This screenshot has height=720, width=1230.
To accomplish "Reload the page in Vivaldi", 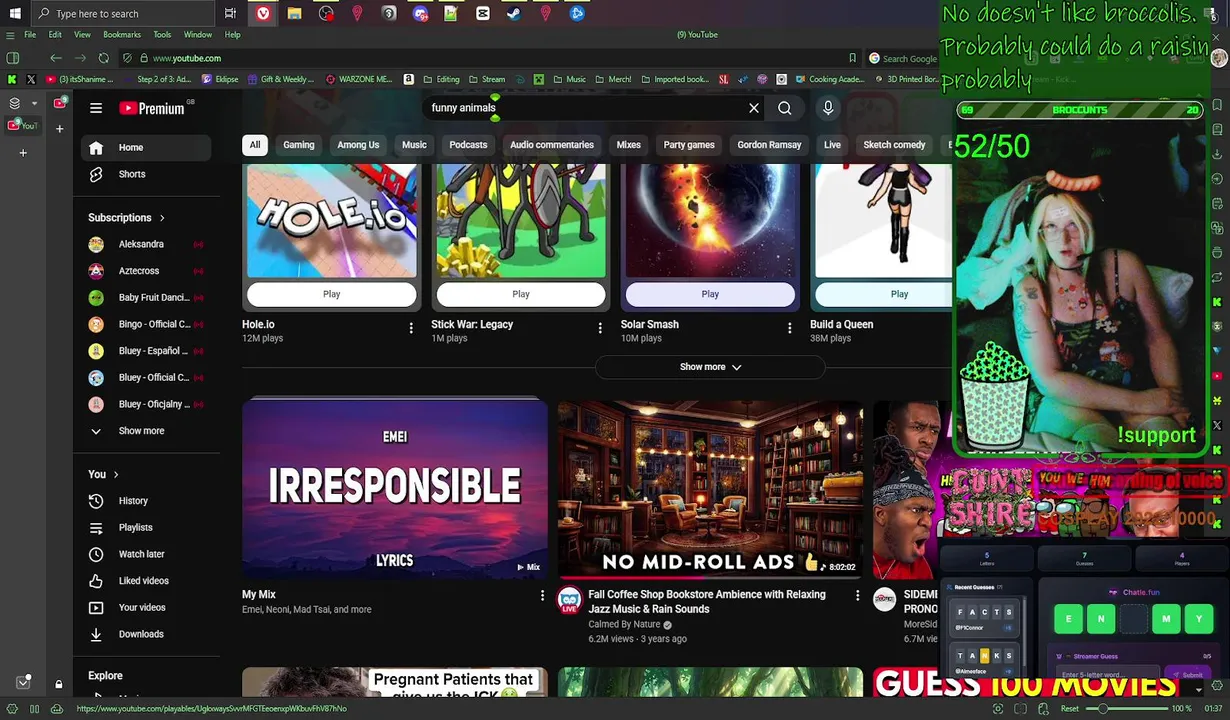I will coord(103,58).
